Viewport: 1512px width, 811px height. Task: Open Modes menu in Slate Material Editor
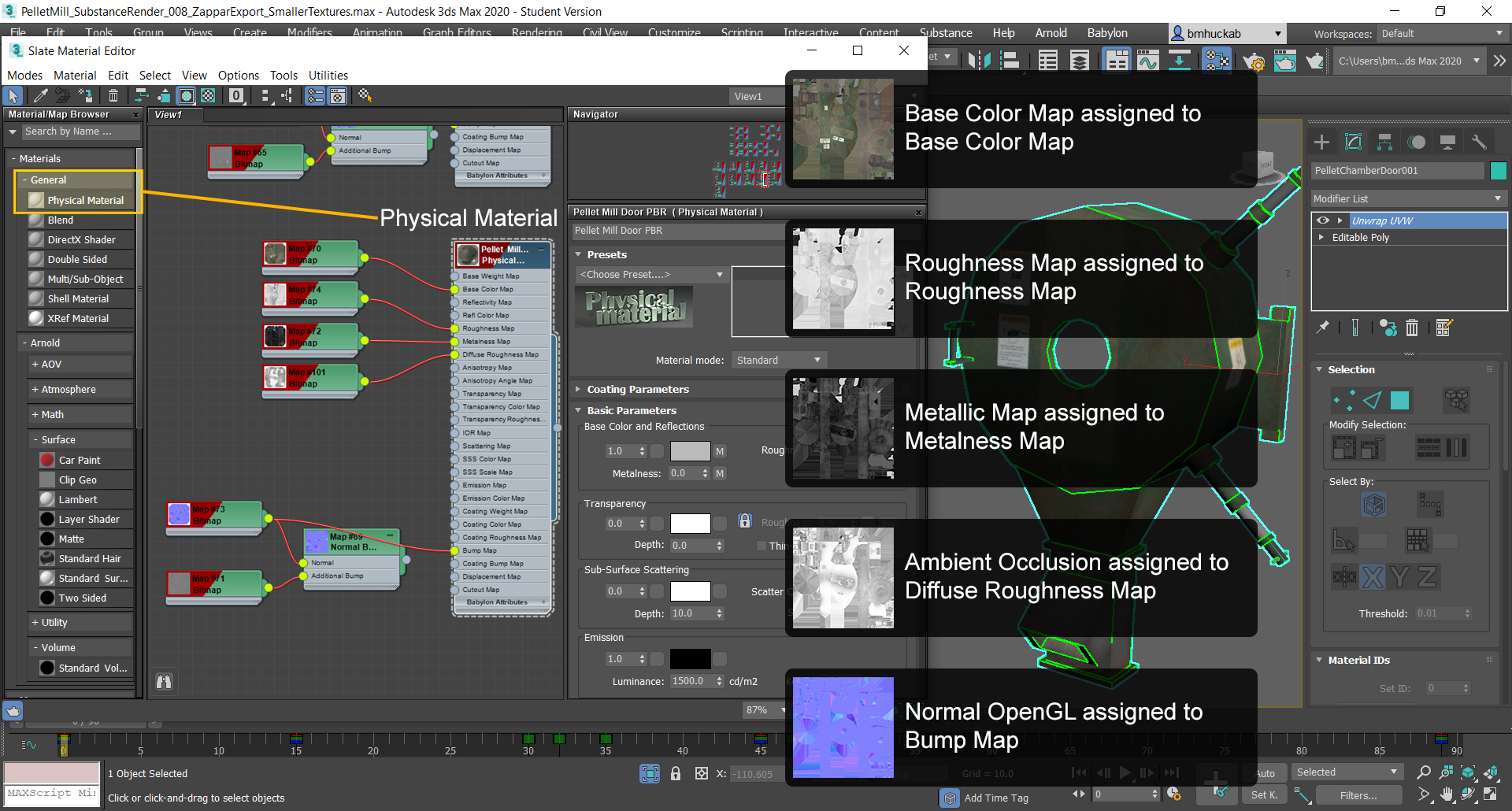(24, 76)
